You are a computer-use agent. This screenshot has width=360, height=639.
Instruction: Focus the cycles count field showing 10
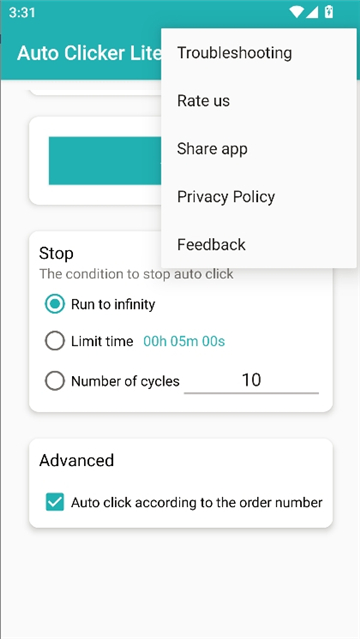(251, 381)
